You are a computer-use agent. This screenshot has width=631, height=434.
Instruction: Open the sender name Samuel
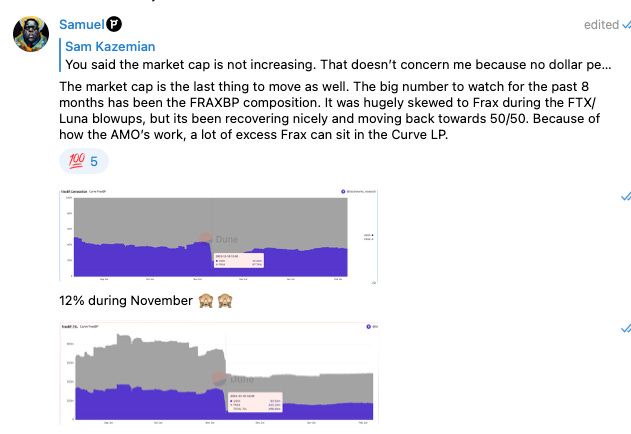click(x=80, y=23)
